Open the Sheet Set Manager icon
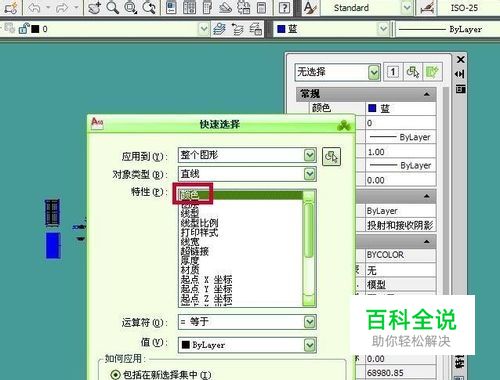This screenshot has width=500, height=380. 225,7
